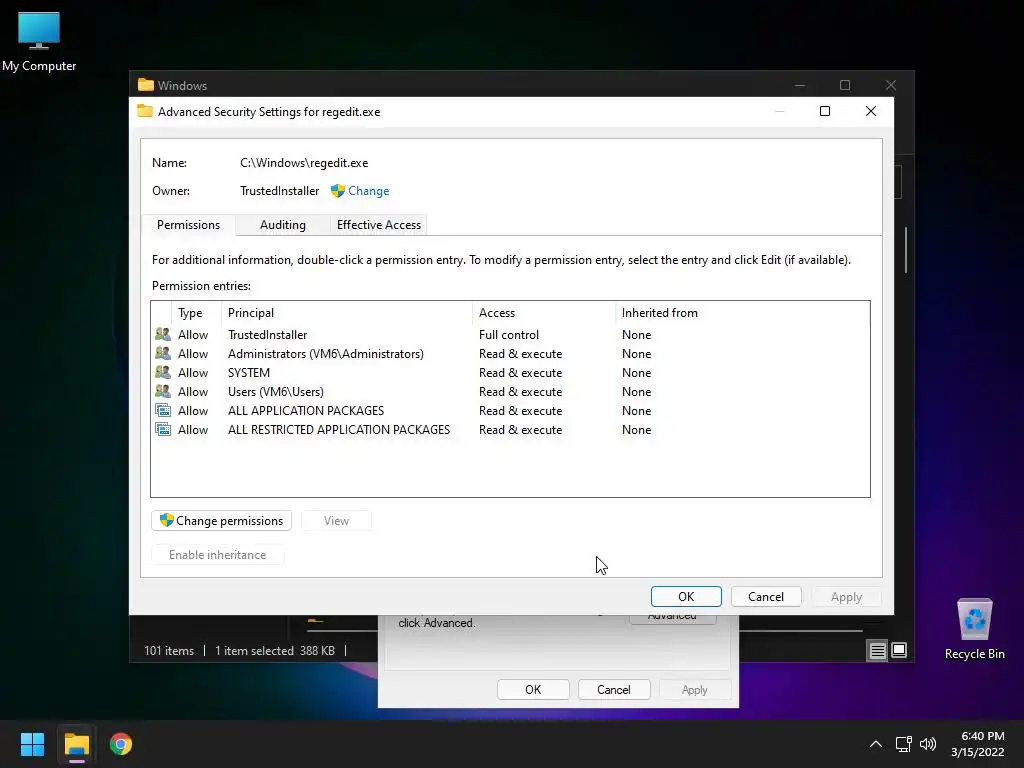
Task: Select Users (VM6\Users) principal
Action: pyautogui.click(x=276, y=391)
